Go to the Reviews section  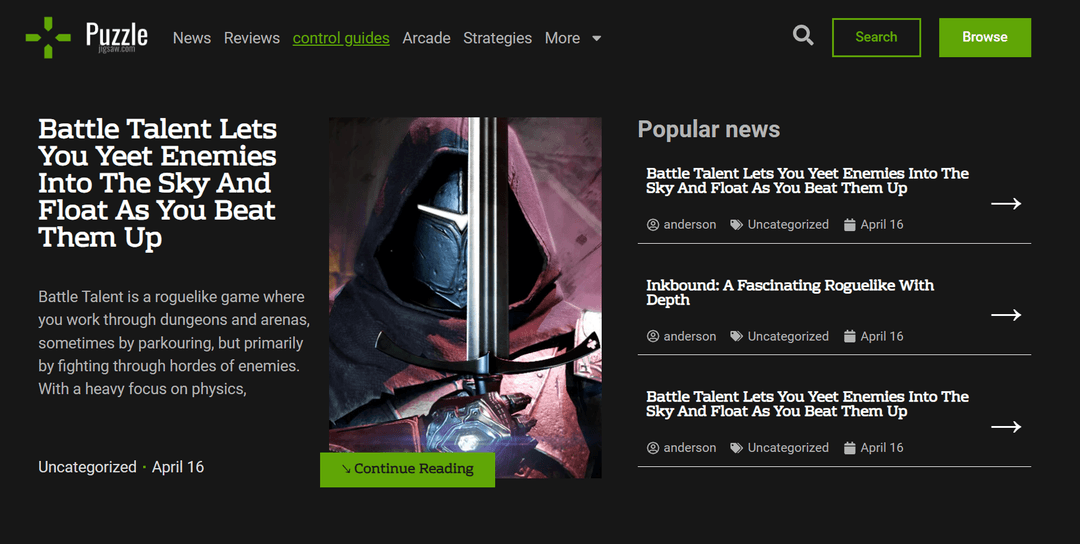click(251, 38)
